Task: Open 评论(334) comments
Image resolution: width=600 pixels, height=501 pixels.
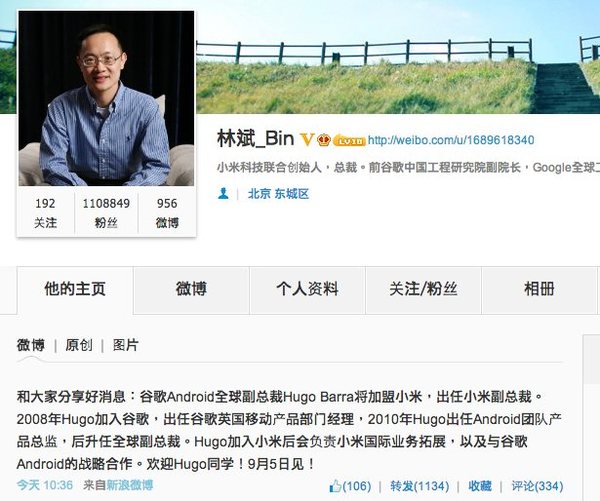Action: [537, 486]
